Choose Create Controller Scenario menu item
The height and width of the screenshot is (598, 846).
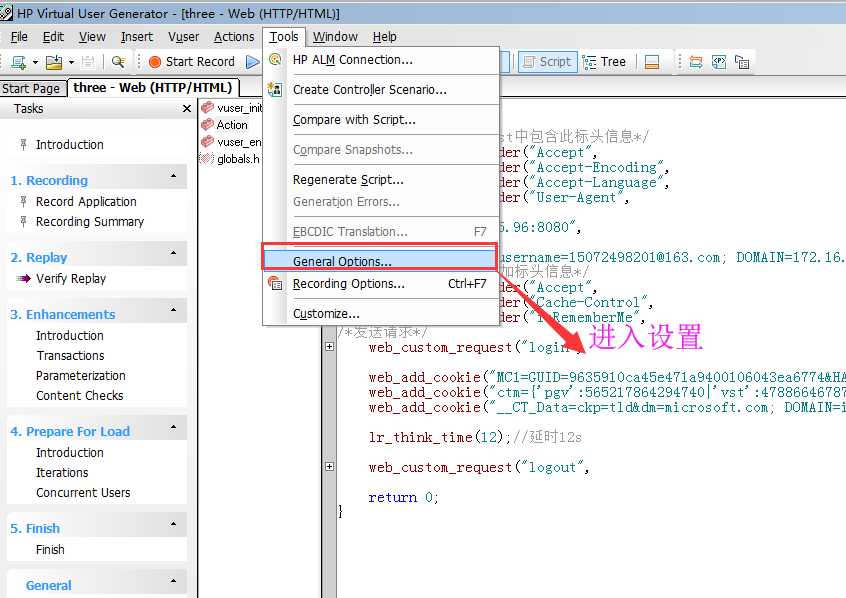pyautogui.click(x=381, y=90)
